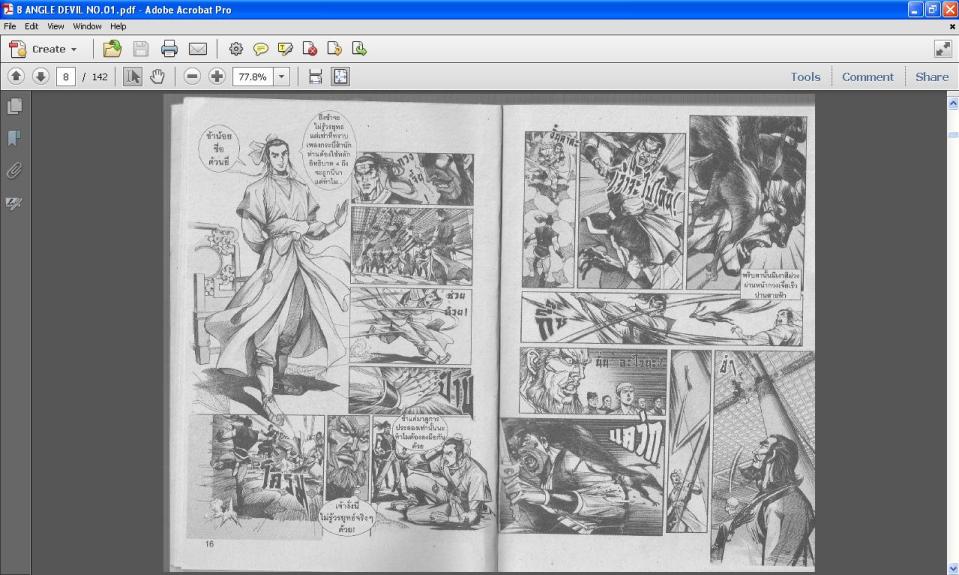
Task: Zoom in with plus button
Action: click(217, 76)
